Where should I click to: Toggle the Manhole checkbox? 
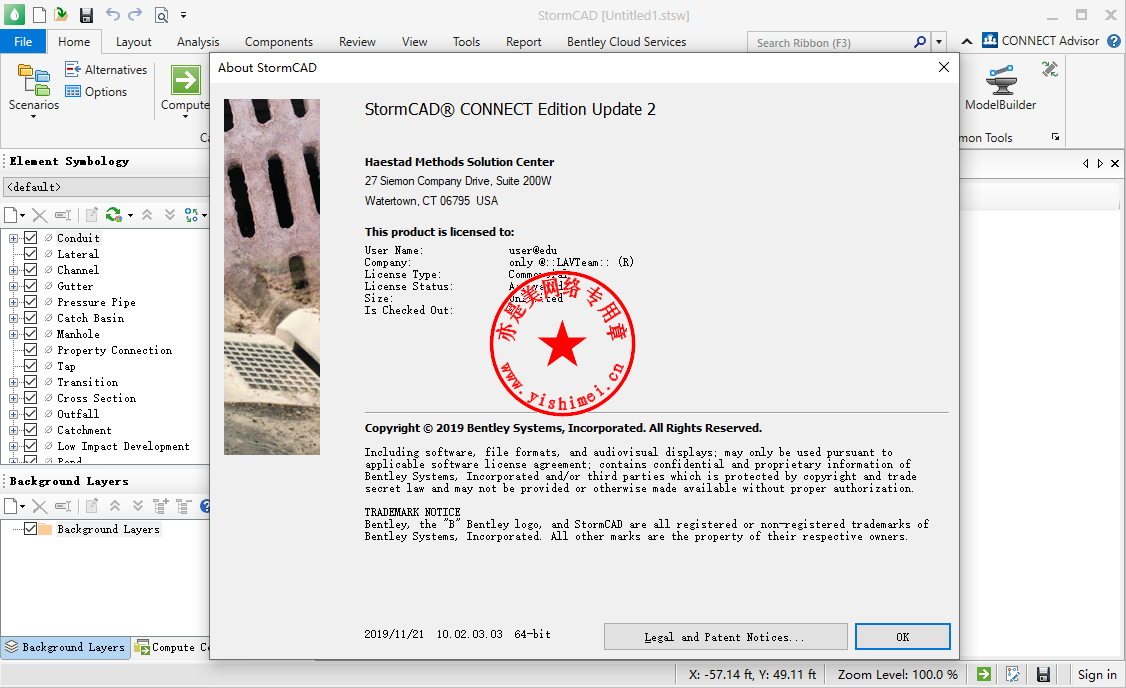pyautogui.click(x=30, y=334)
